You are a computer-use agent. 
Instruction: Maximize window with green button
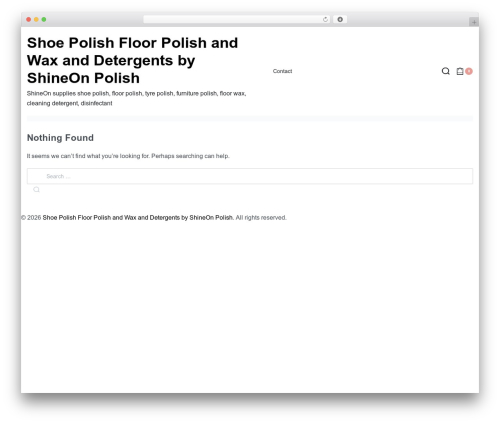pyautogui.click(x=44, y=19)
